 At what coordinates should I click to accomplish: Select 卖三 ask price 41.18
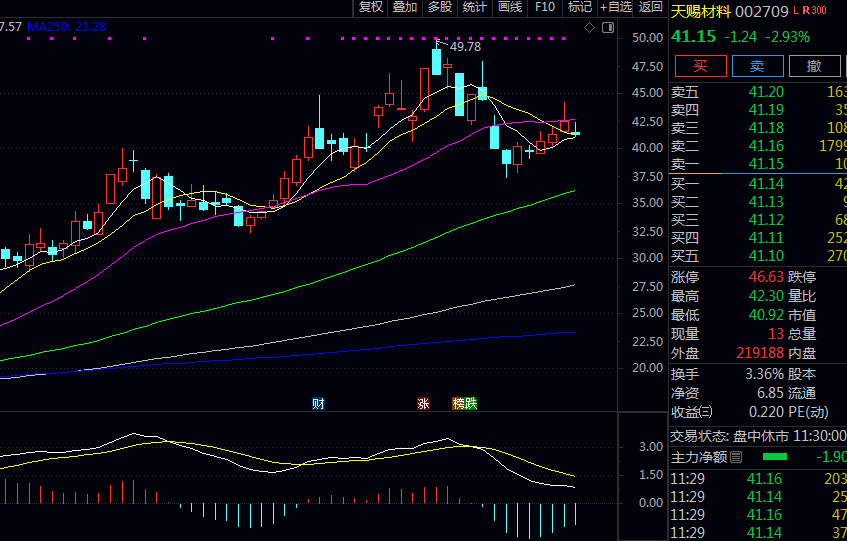pos(766,127)
